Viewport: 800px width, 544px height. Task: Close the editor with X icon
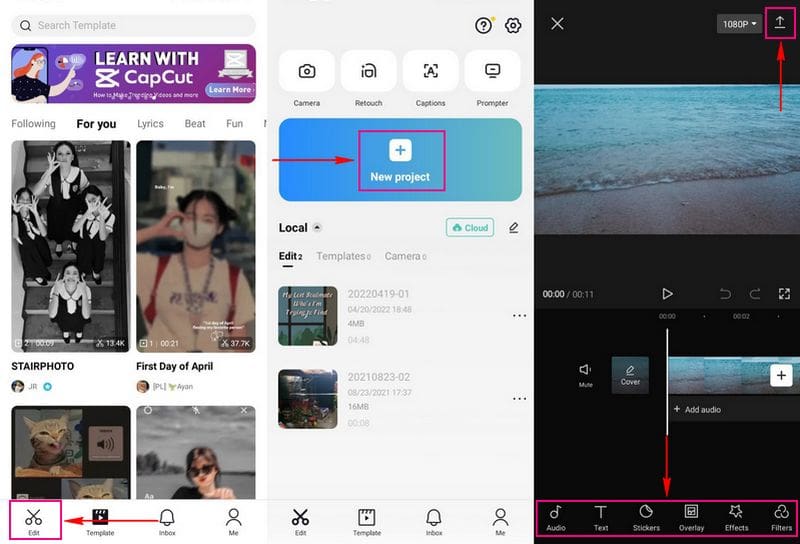click(x=557, y=23)
